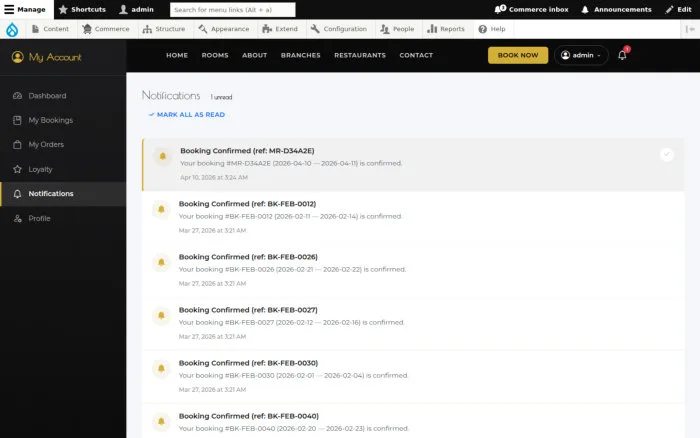Image resolution: width=700 pixels, height=438 pixels.
Task: Open the Manage hamburger menu
Action: (25, 9)
